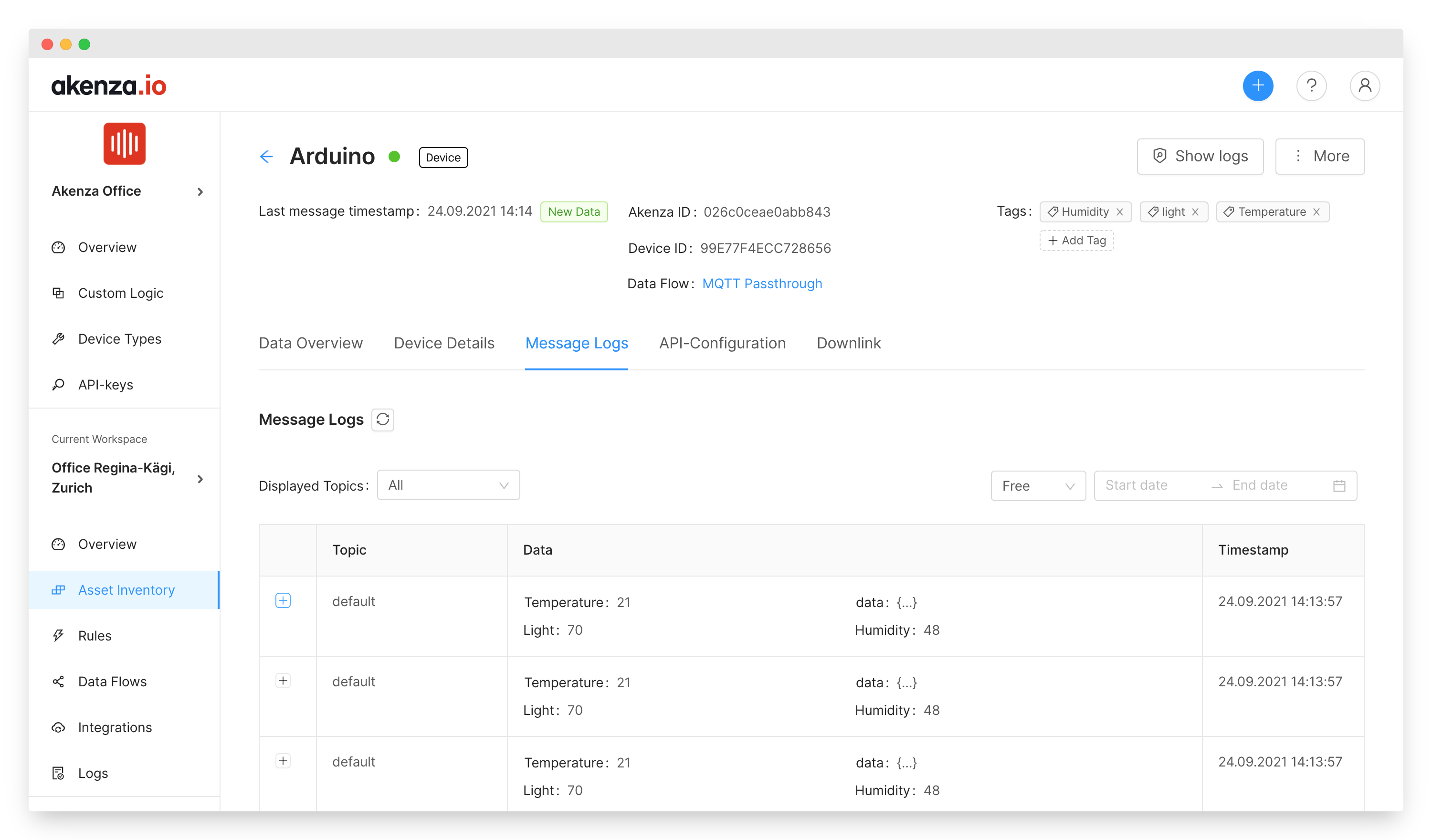
Task: Open Custom Logic in the sidebar
Action: click(x=120, y=293)
